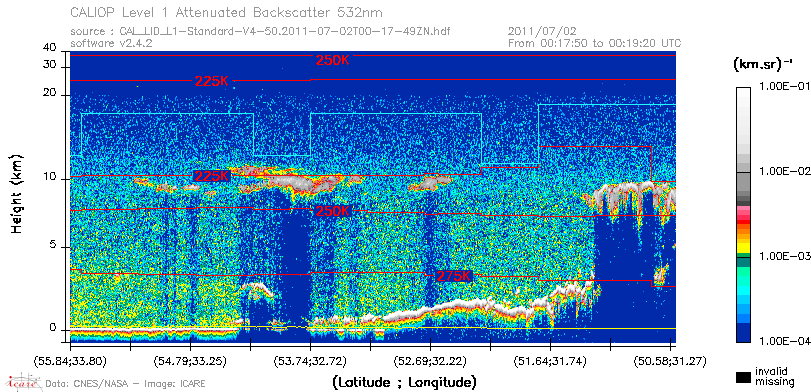
Task: Click the "250K" label near 8 km
Action: click(x=332, y=211)
